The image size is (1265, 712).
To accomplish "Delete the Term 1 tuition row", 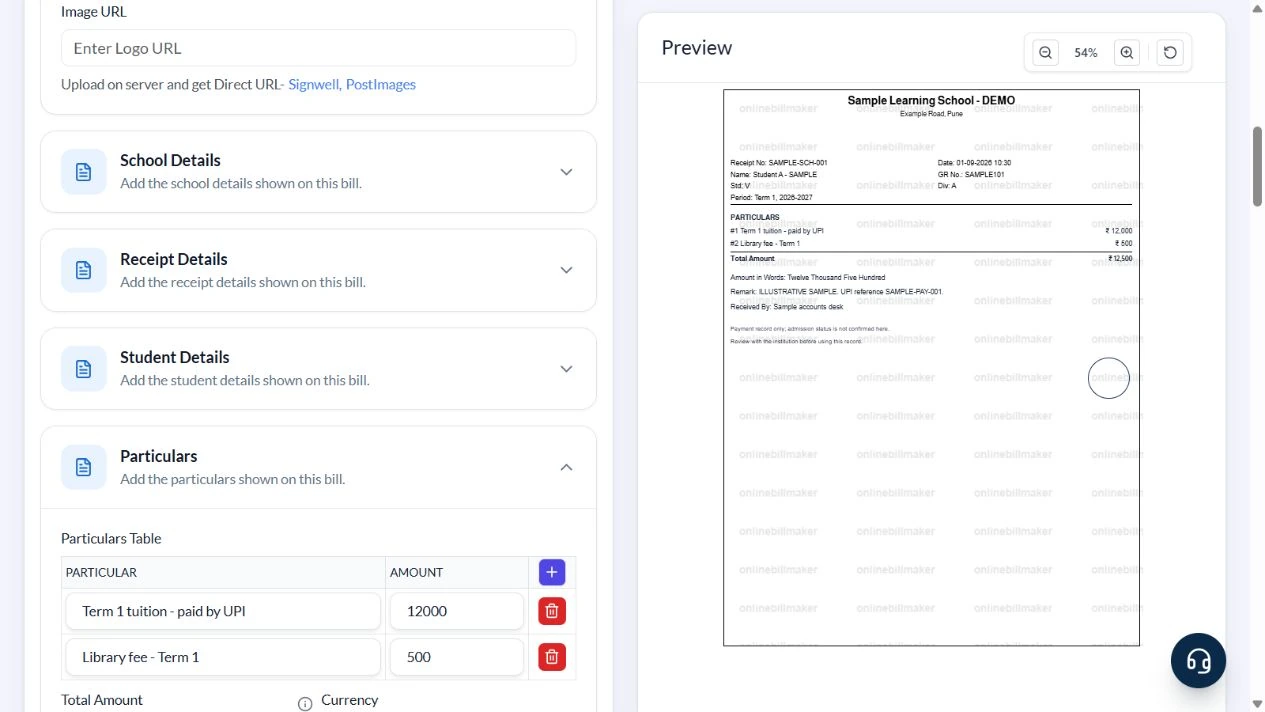I will pos(552,611).
